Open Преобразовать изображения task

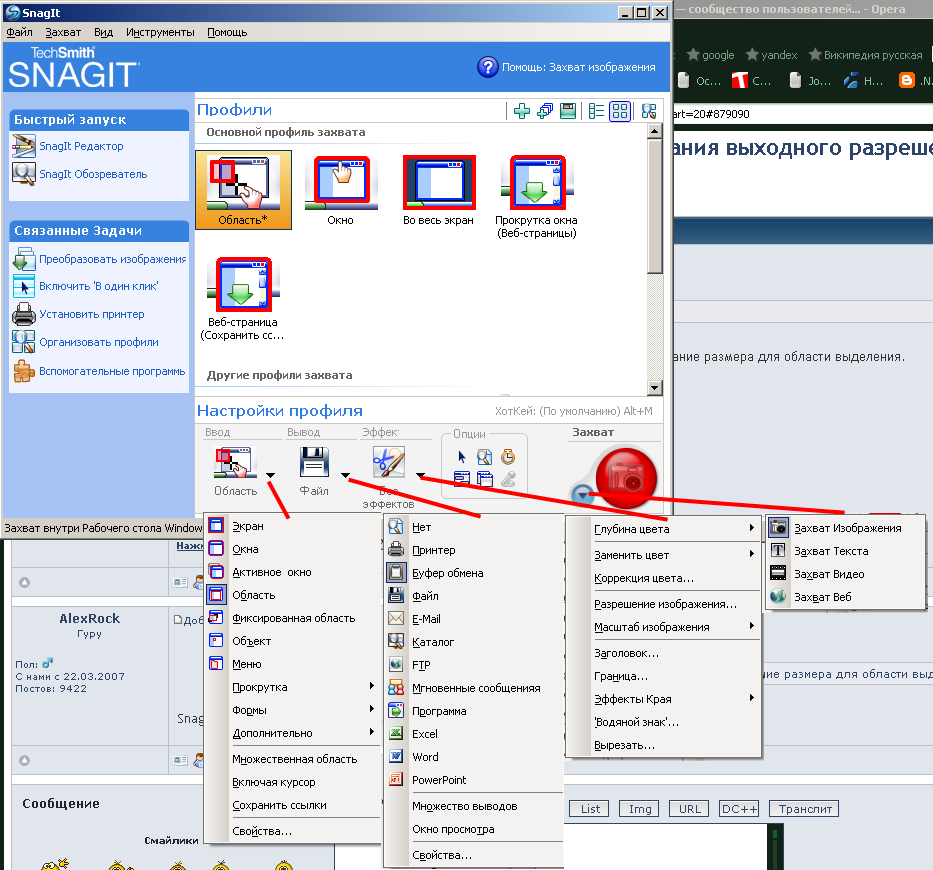(x=112, y=259)
